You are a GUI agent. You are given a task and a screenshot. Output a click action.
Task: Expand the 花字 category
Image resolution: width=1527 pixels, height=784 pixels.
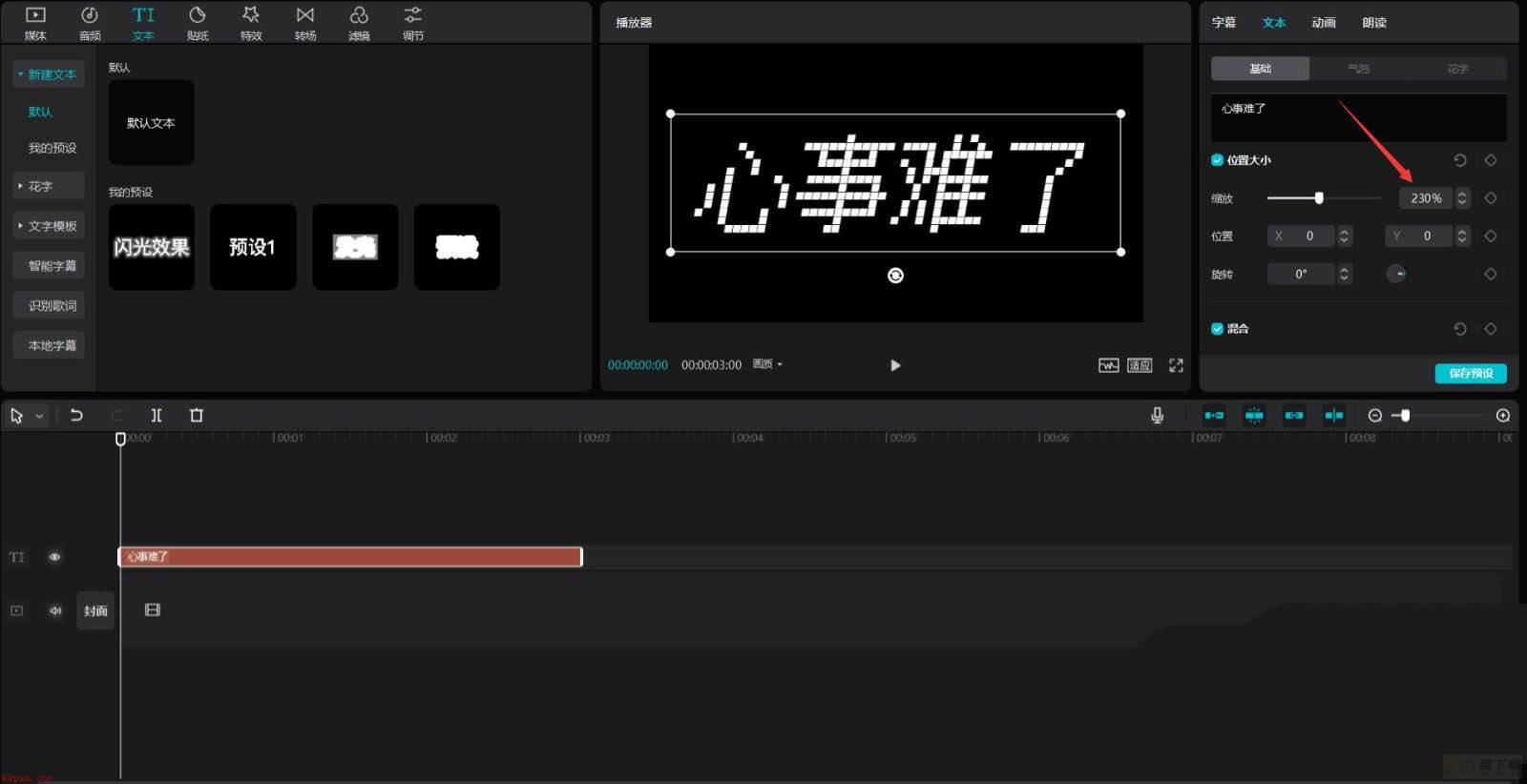[49, 186]
